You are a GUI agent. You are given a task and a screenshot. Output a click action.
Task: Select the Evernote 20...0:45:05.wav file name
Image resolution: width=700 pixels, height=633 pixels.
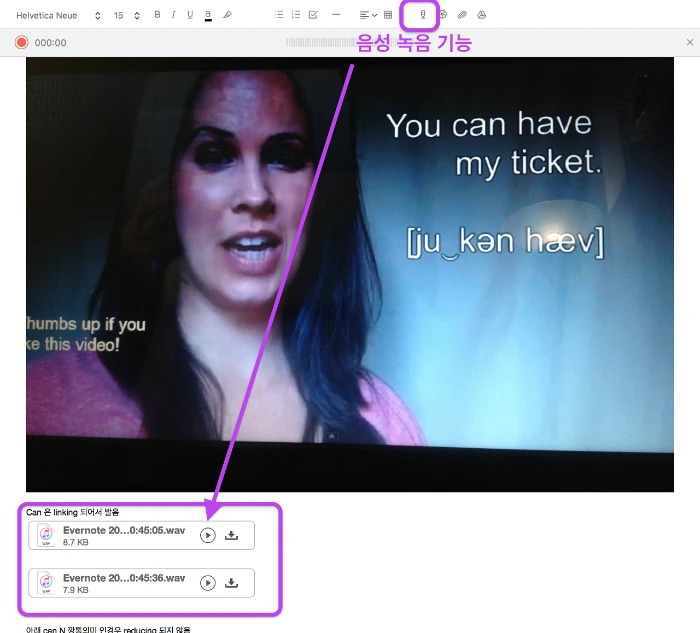tap(124, 530)
